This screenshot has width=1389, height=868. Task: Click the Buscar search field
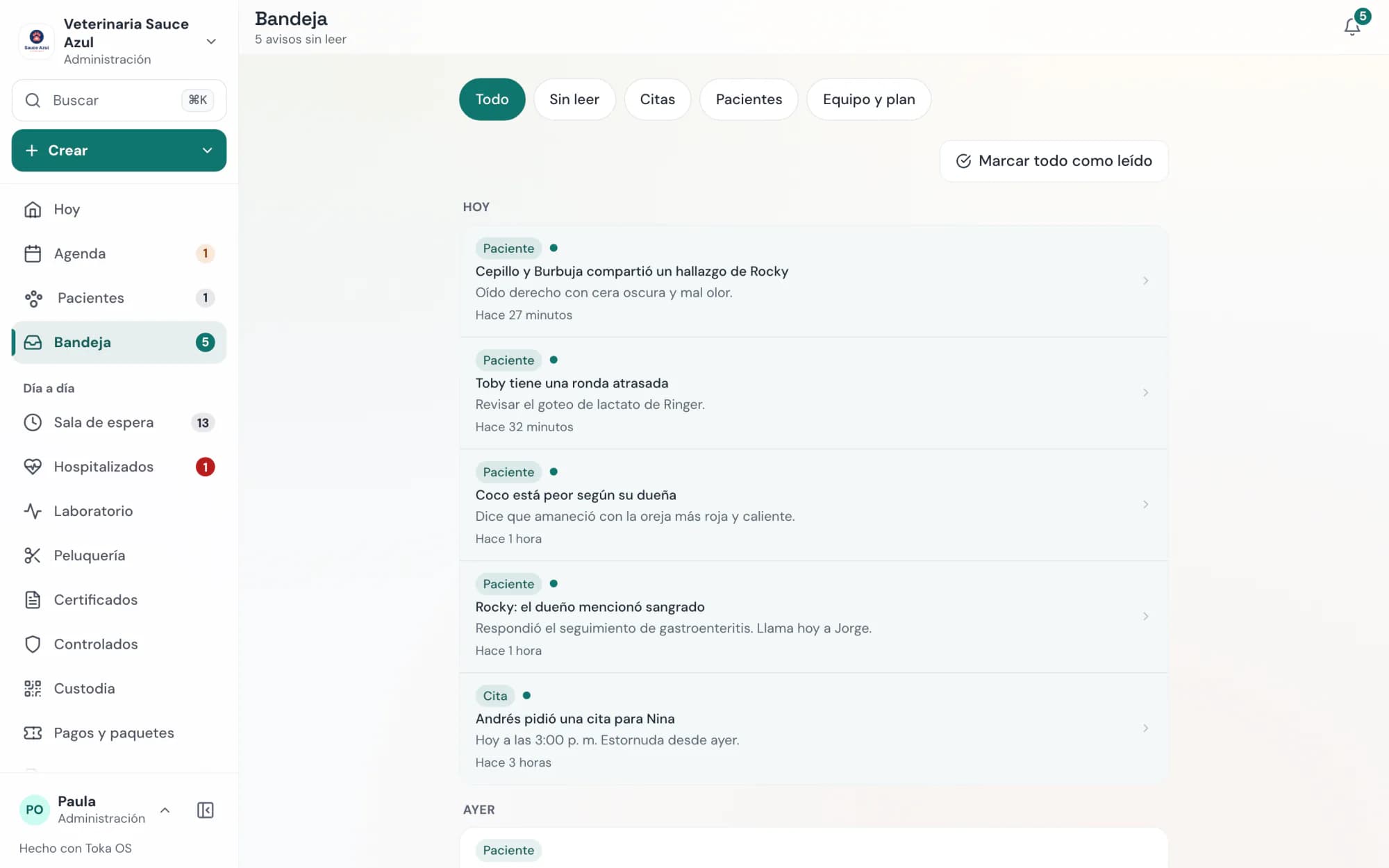pos(119,101)
